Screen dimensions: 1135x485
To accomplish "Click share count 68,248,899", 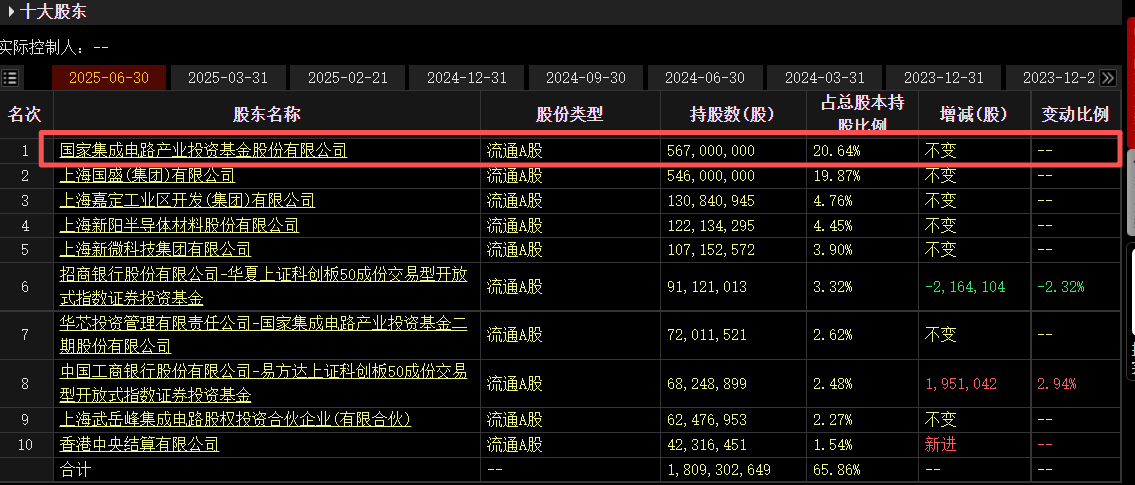I will [x=706, y=383].
